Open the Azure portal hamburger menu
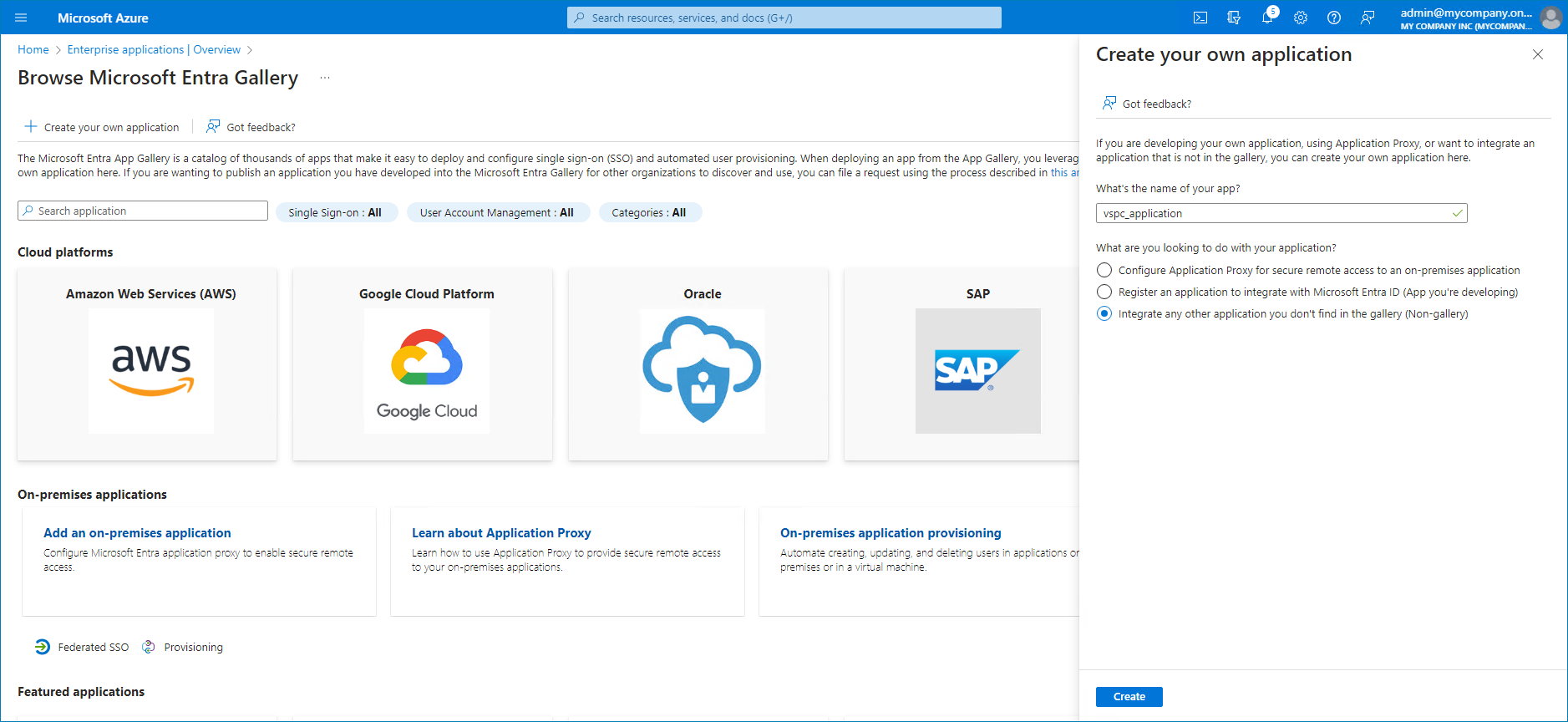 coord(21,18)
